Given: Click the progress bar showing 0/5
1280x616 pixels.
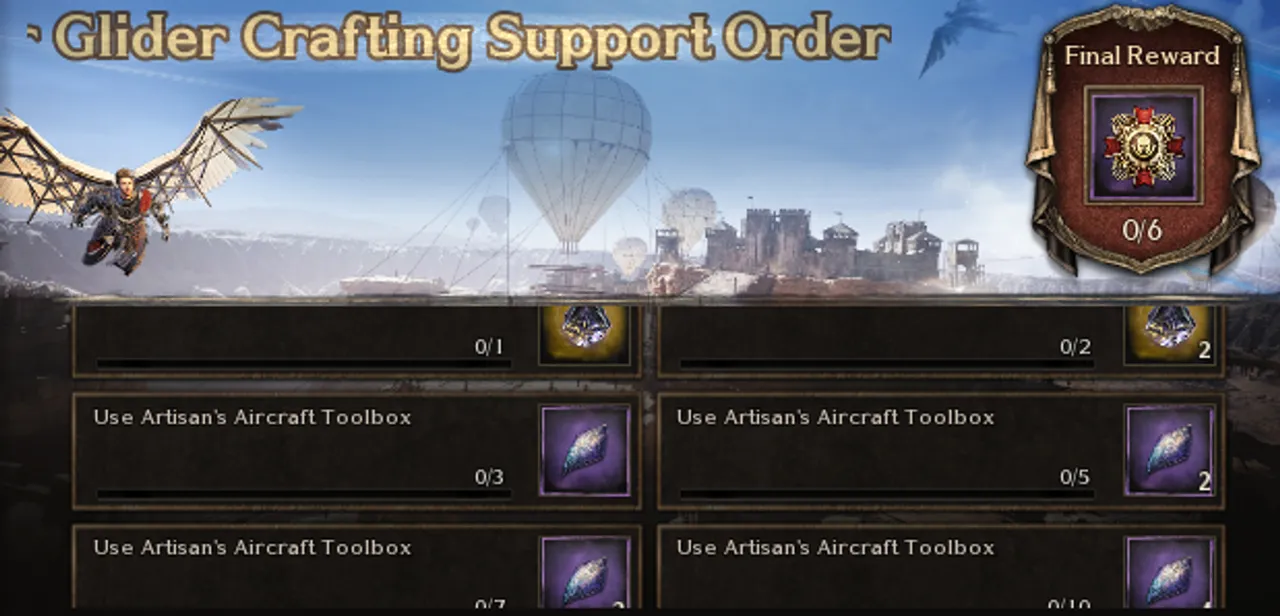Looking at the screenshot, I should [x=886, y=493].
